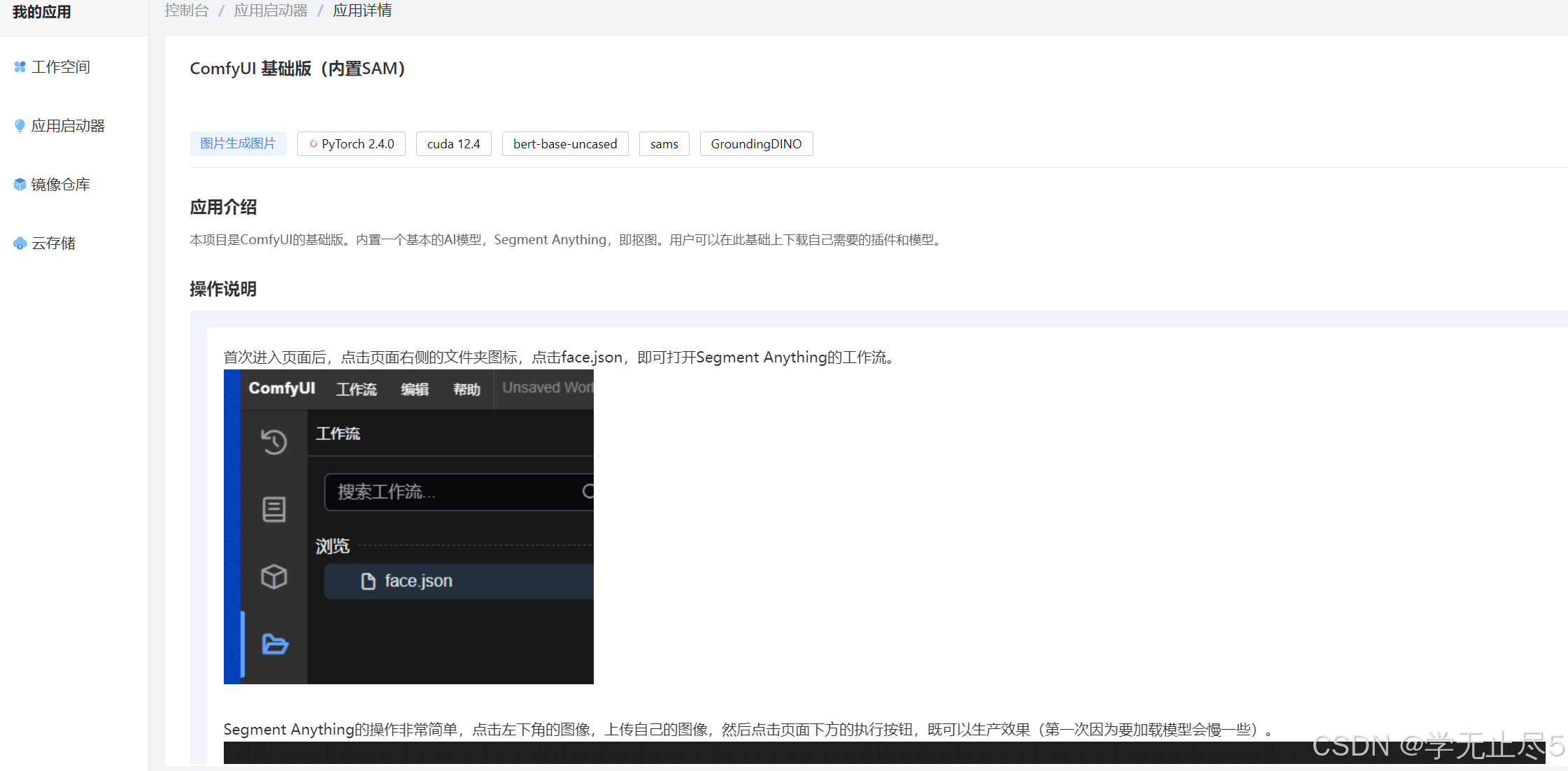Select the Unsaved Workflow tab
The width and height of the screenshot is (1568, 771).
(x=547, y=388)
